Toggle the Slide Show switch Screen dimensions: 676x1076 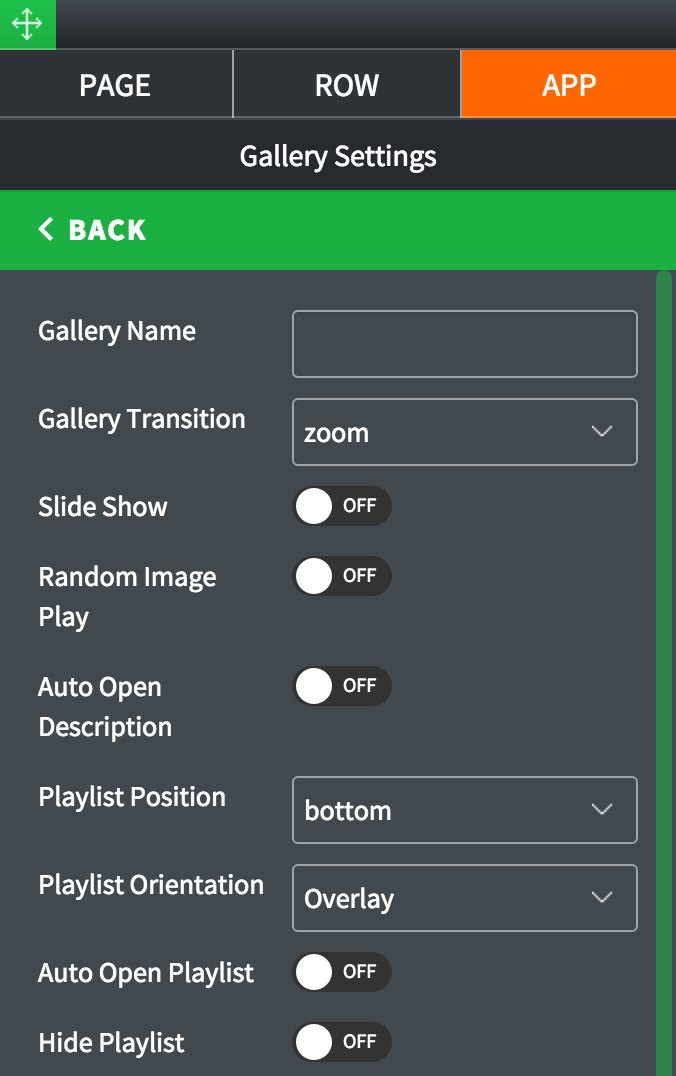coord(341,506)
